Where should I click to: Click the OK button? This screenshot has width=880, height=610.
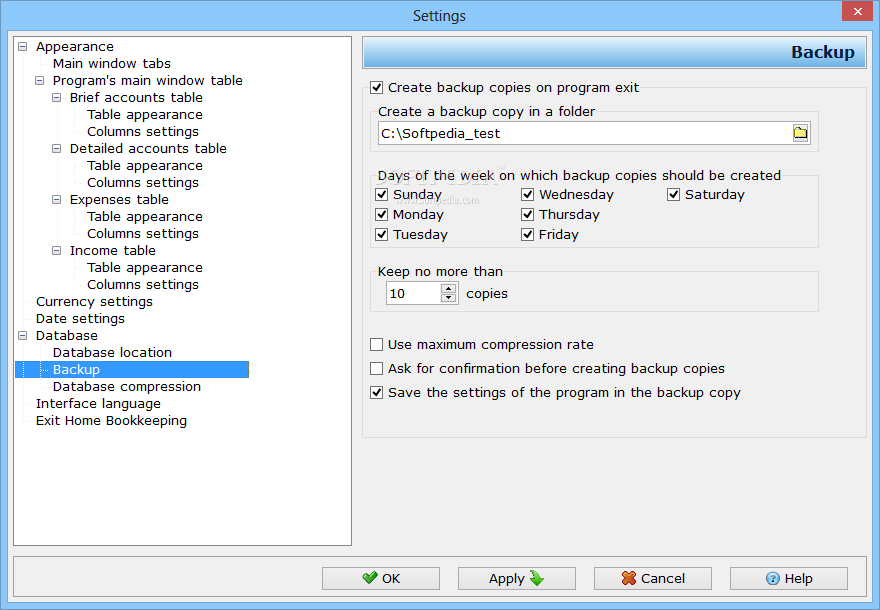tap(381, 578)
